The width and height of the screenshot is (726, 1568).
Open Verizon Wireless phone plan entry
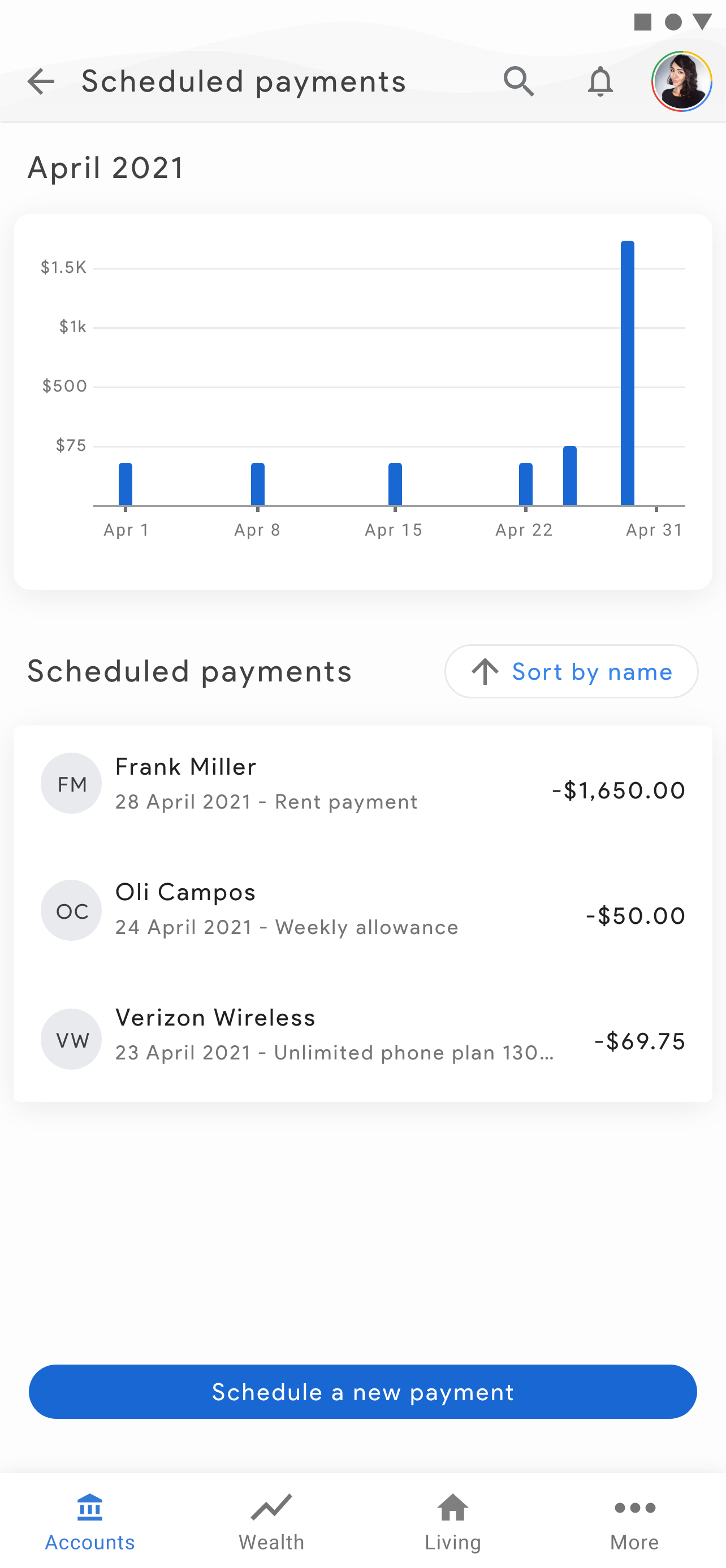[x=363, y=1037]
